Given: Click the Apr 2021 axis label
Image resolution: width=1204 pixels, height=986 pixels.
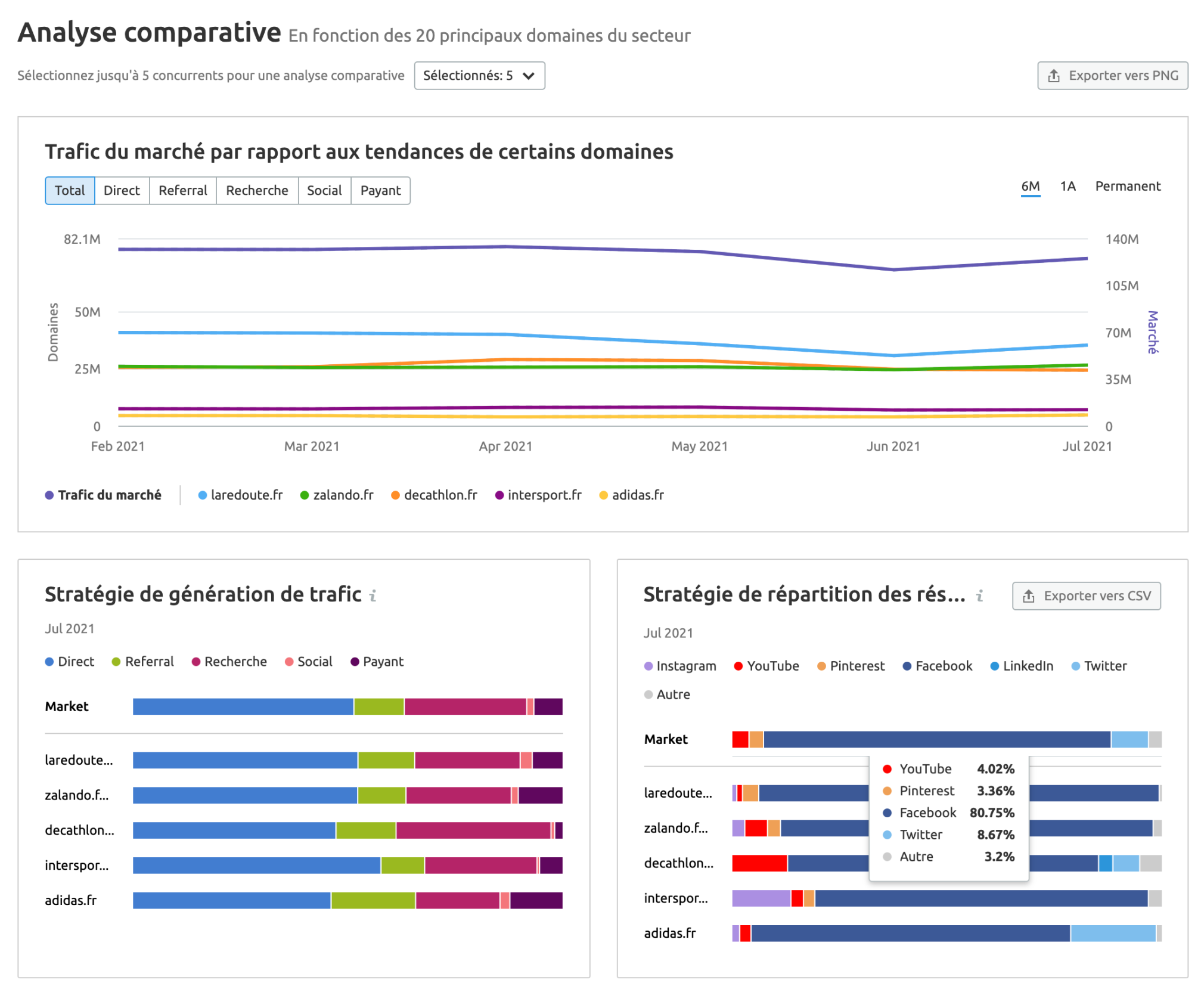Looking at the screenshot, I should [505, 446].
